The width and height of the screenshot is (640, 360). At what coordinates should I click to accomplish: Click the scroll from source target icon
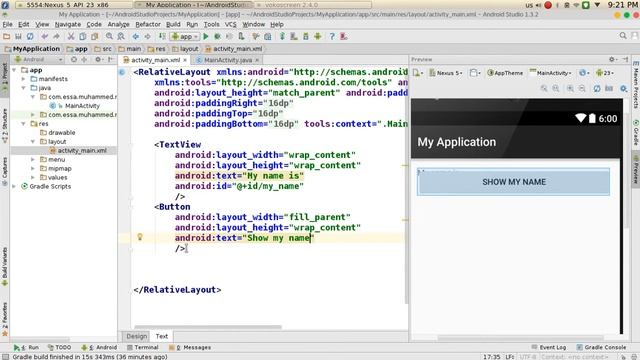(74, 59)
